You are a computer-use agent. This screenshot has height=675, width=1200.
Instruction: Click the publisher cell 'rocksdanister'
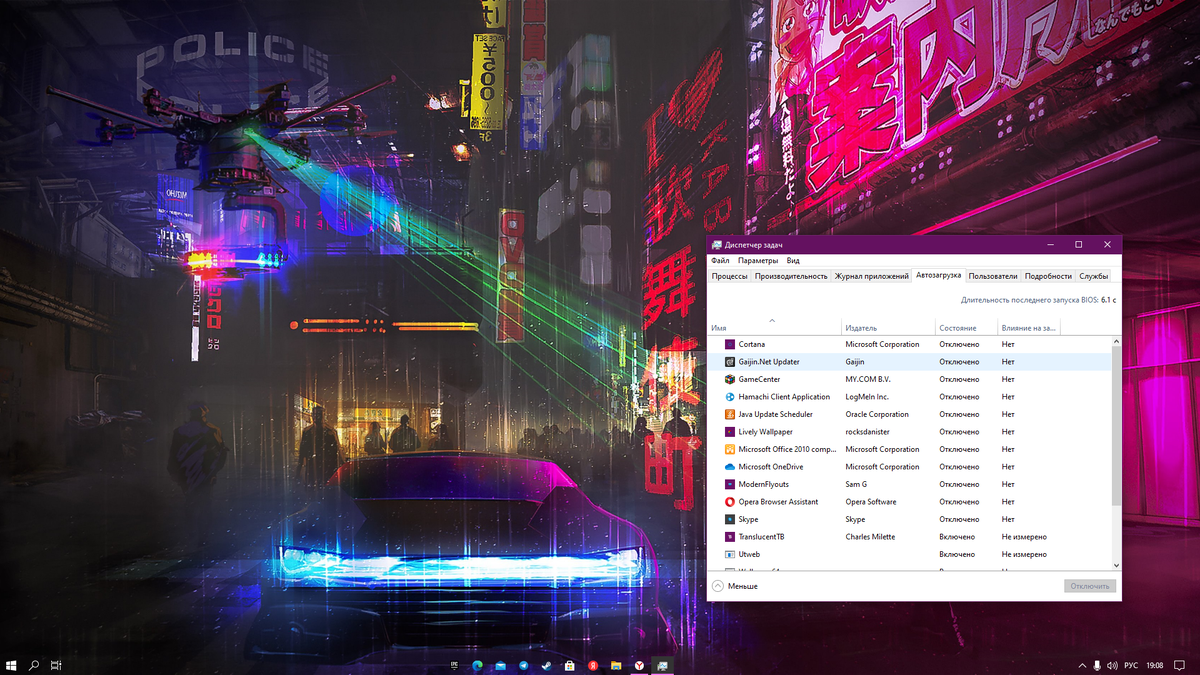click(868, 432)
